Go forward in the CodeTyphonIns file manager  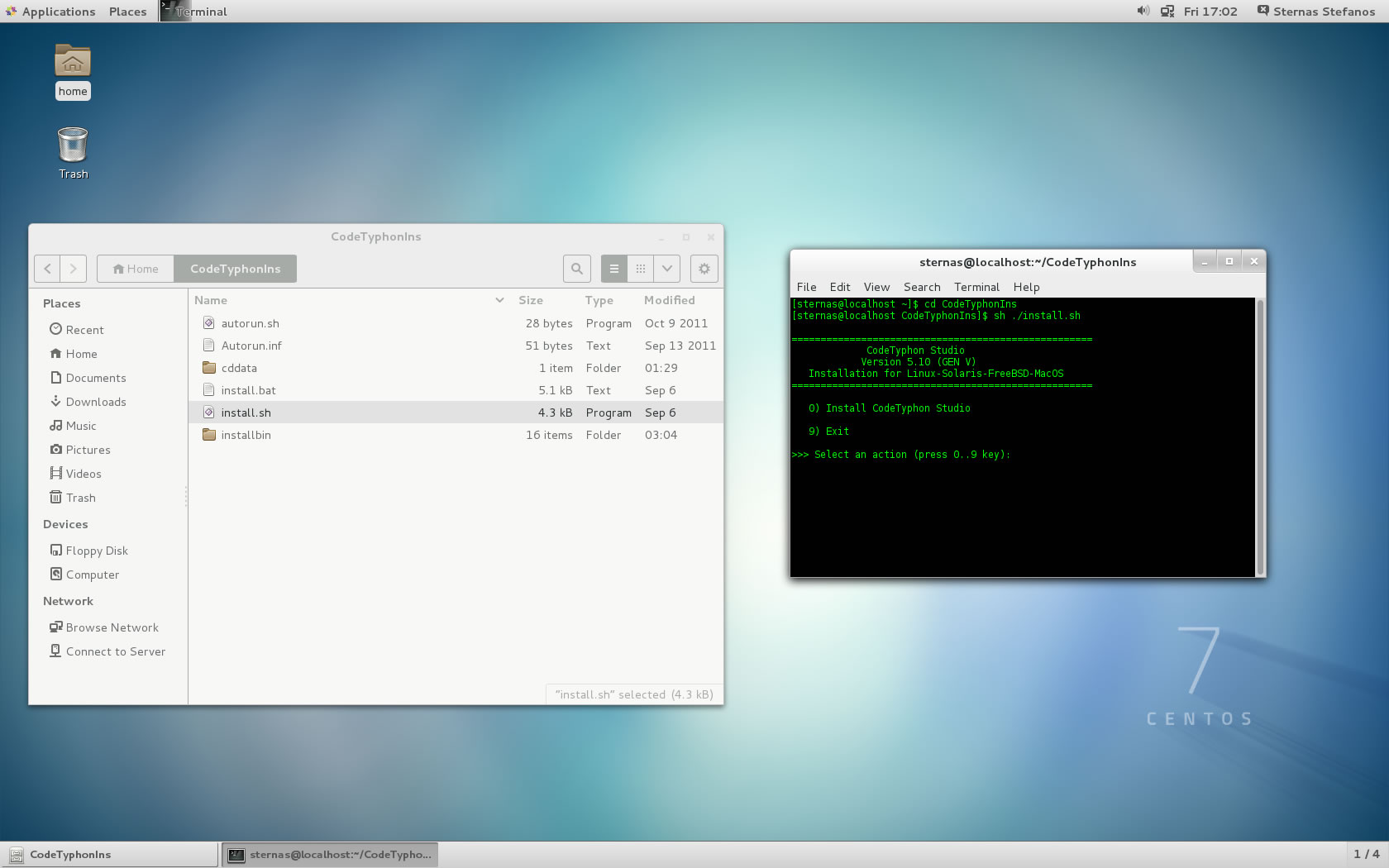pyautogui.click(x=73, y=269)
